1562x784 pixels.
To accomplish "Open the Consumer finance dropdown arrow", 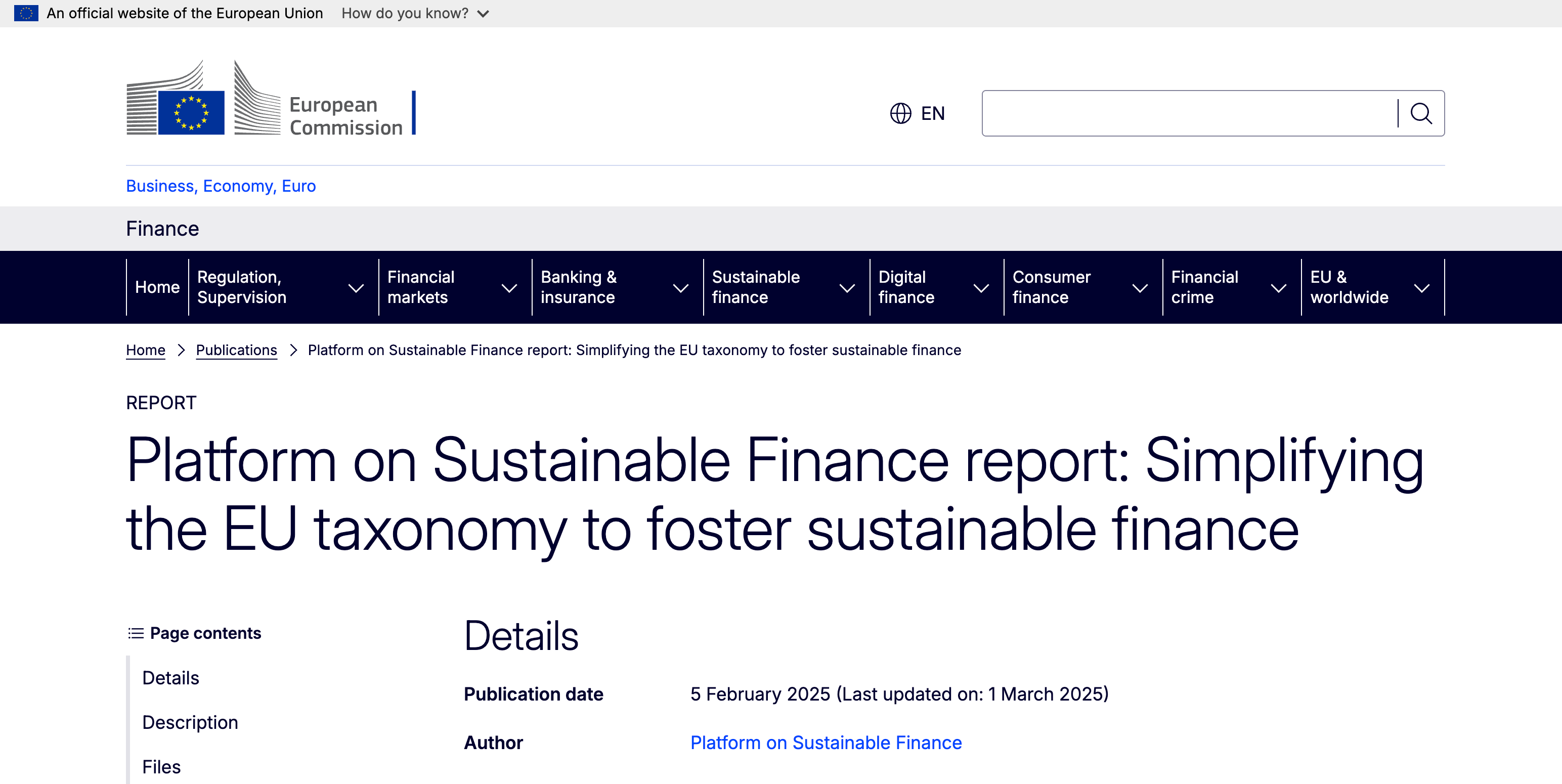I will (x=1140, y=288).
